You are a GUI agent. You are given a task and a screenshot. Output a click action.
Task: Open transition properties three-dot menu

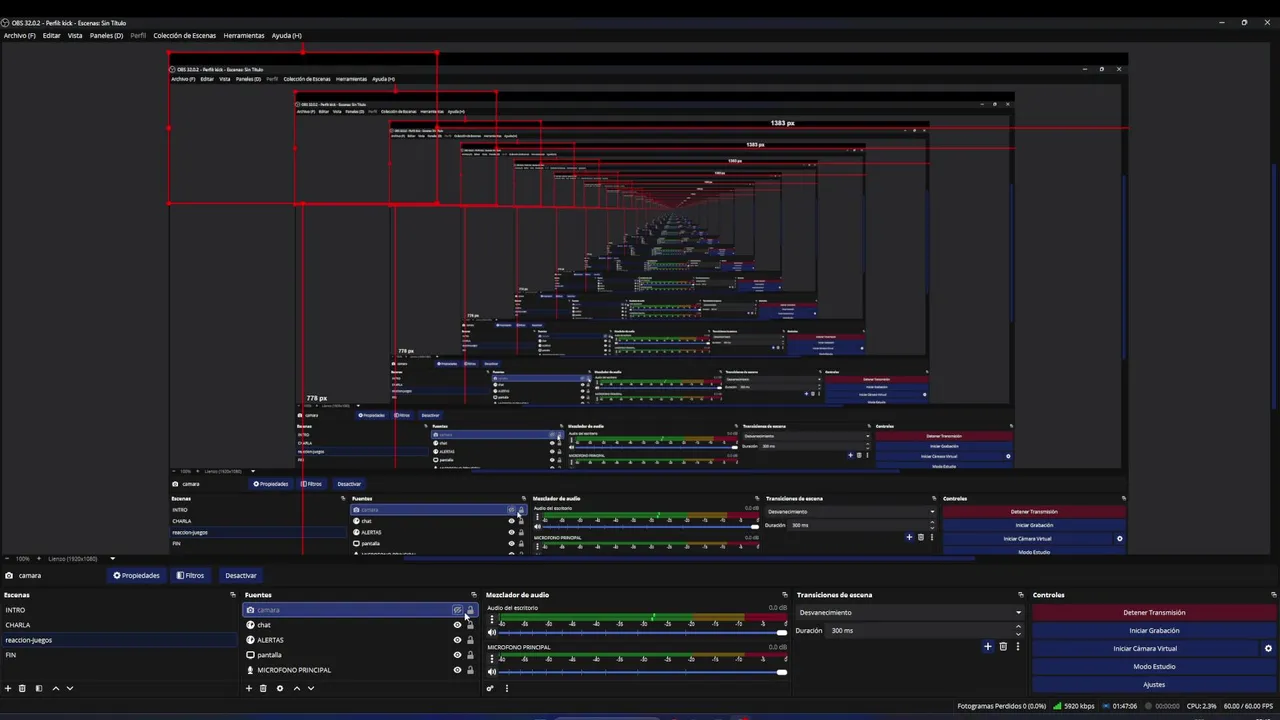pos(1018,646)
